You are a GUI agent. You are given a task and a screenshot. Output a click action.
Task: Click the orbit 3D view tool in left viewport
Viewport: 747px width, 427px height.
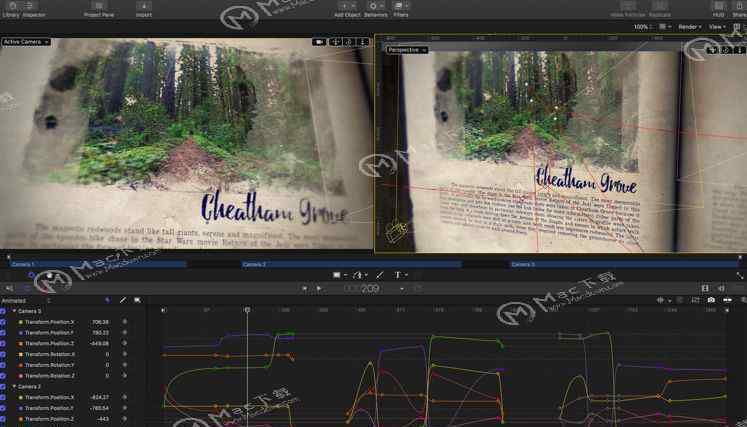pos(349,42)
